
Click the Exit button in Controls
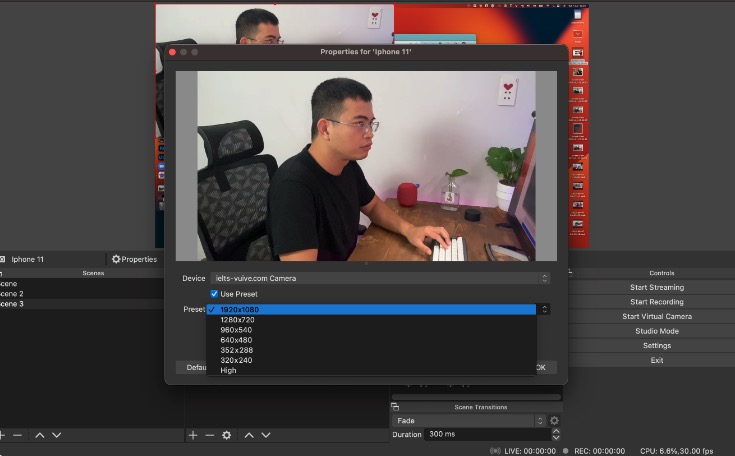657,360
